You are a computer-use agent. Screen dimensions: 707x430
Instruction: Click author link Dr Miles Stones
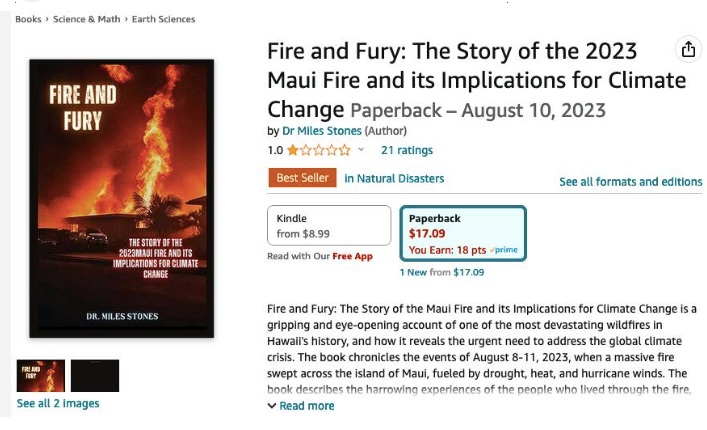(x=321, y=131)
